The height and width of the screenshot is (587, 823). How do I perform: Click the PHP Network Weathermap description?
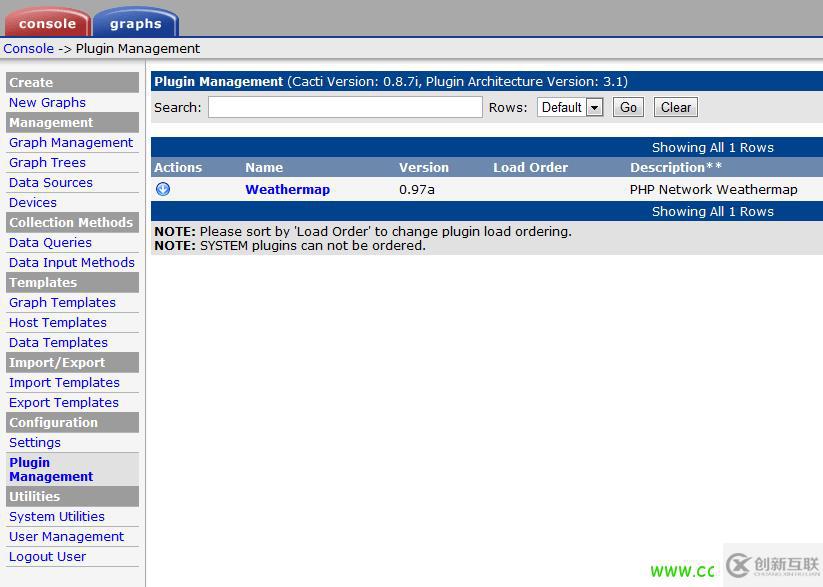click(713, 190)
